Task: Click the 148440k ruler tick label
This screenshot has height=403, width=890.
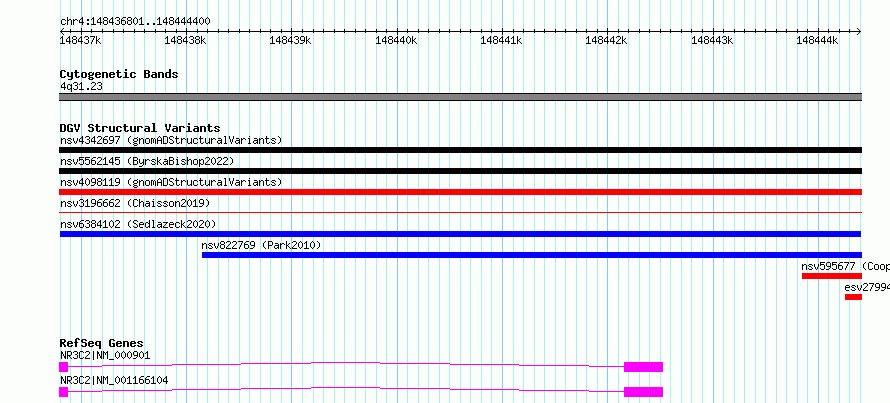Action: pyautogui.click(x=396, y=40)
